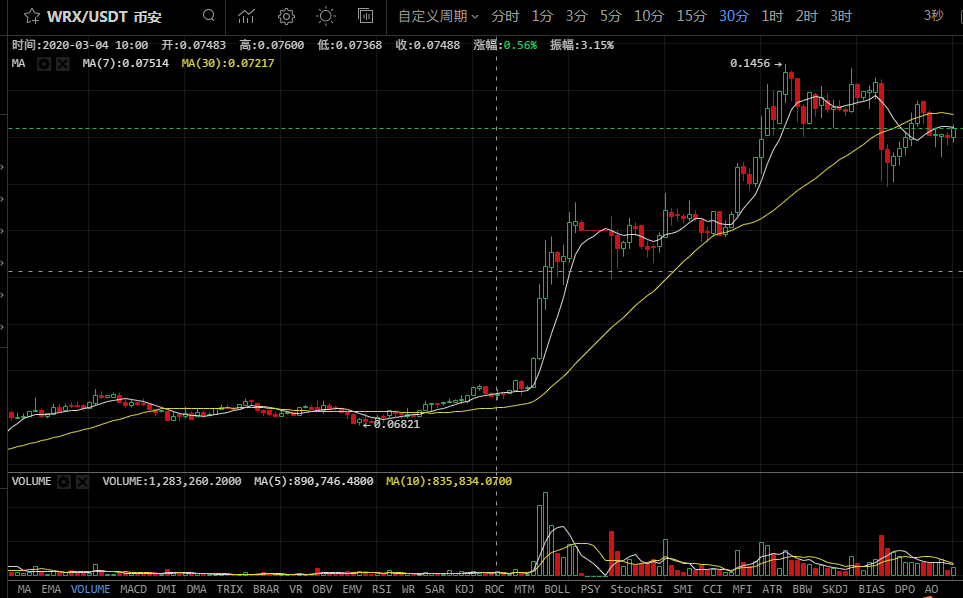Load the BBW indicator
The width and height of the screenshot is (963, 598).
coord(802,589)
